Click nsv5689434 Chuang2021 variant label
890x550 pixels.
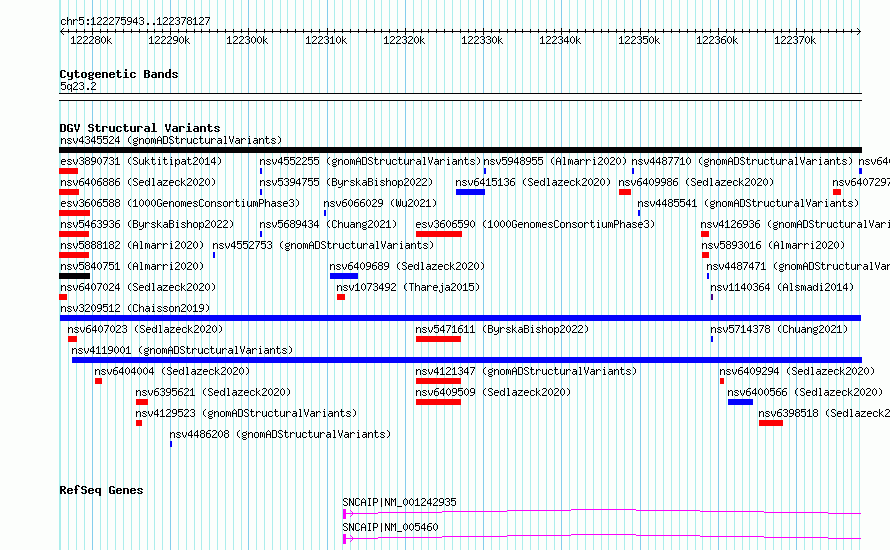[x=328, y=224]
